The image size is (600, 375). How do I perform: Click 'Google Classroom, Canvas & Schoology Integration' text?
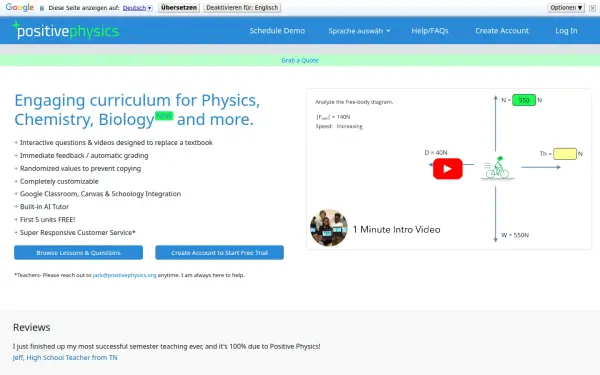tap(100, 194)
